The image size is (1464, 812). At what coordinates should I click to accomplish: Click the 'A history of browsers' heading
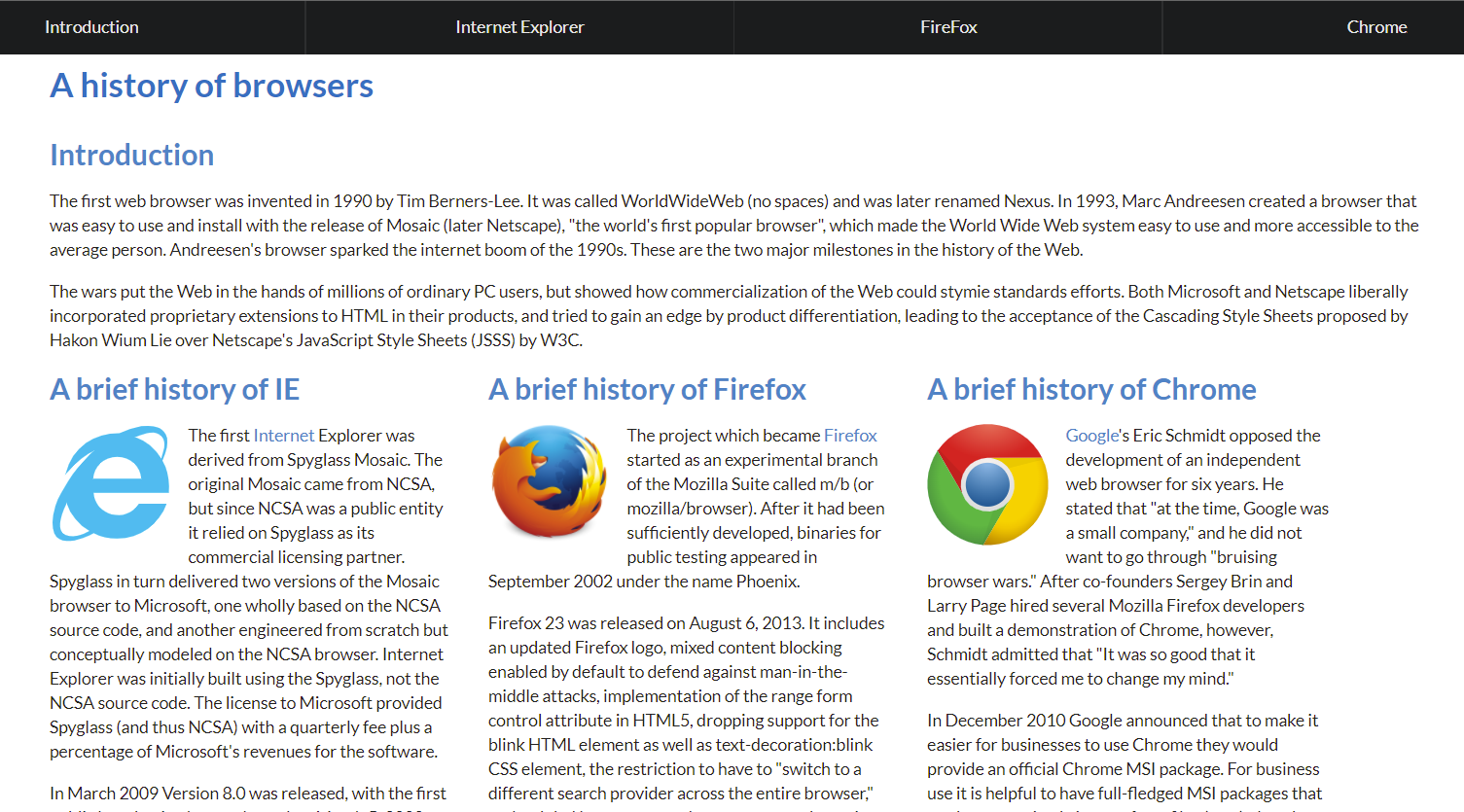(211, 86)
